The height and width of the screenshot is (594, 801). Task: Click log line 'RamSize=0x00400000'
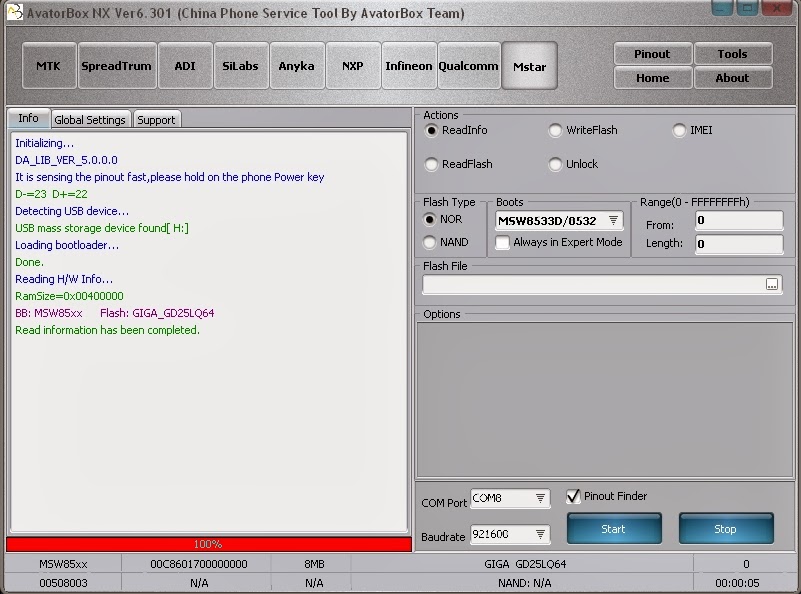[x=69, y=296]
